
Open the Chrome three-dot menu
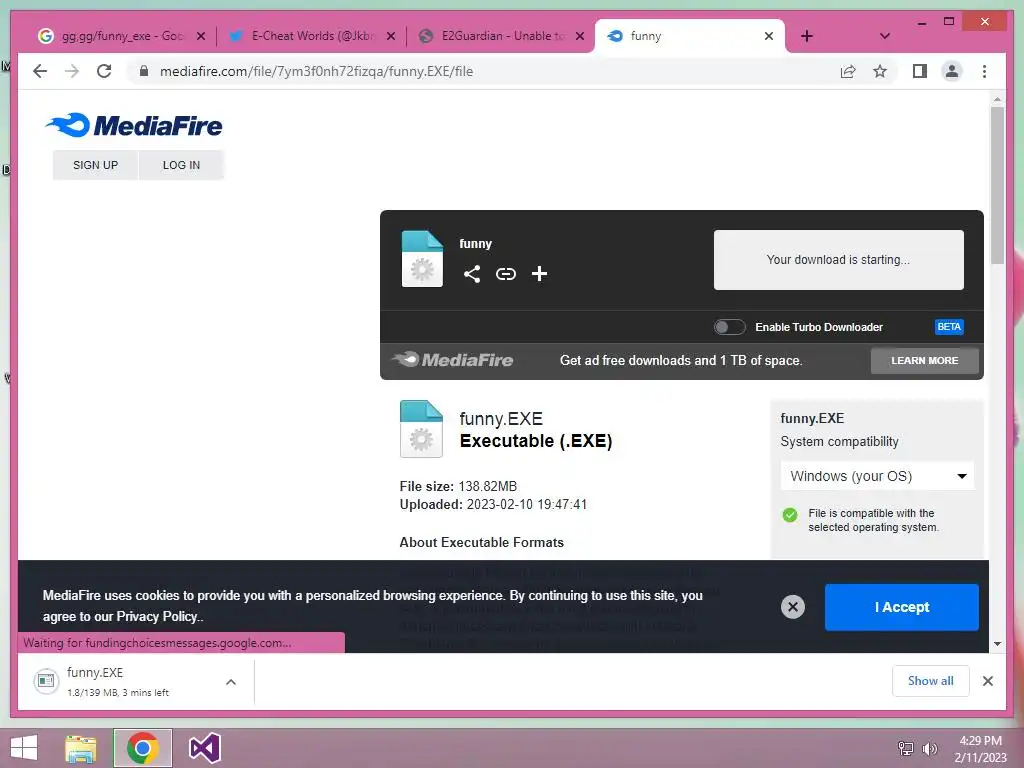[x=984, y=71]
